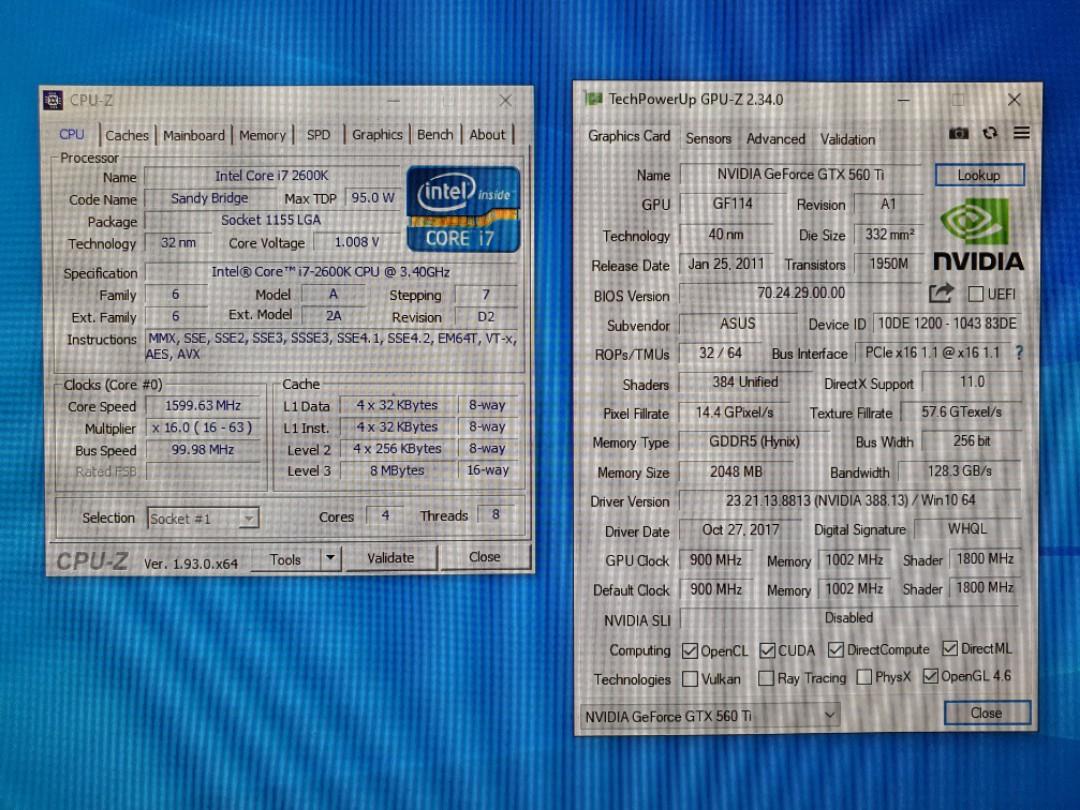Save the GPU BIOS using export arrow icon
This screenshot has height=810, width=1080.
click(940, 293)
